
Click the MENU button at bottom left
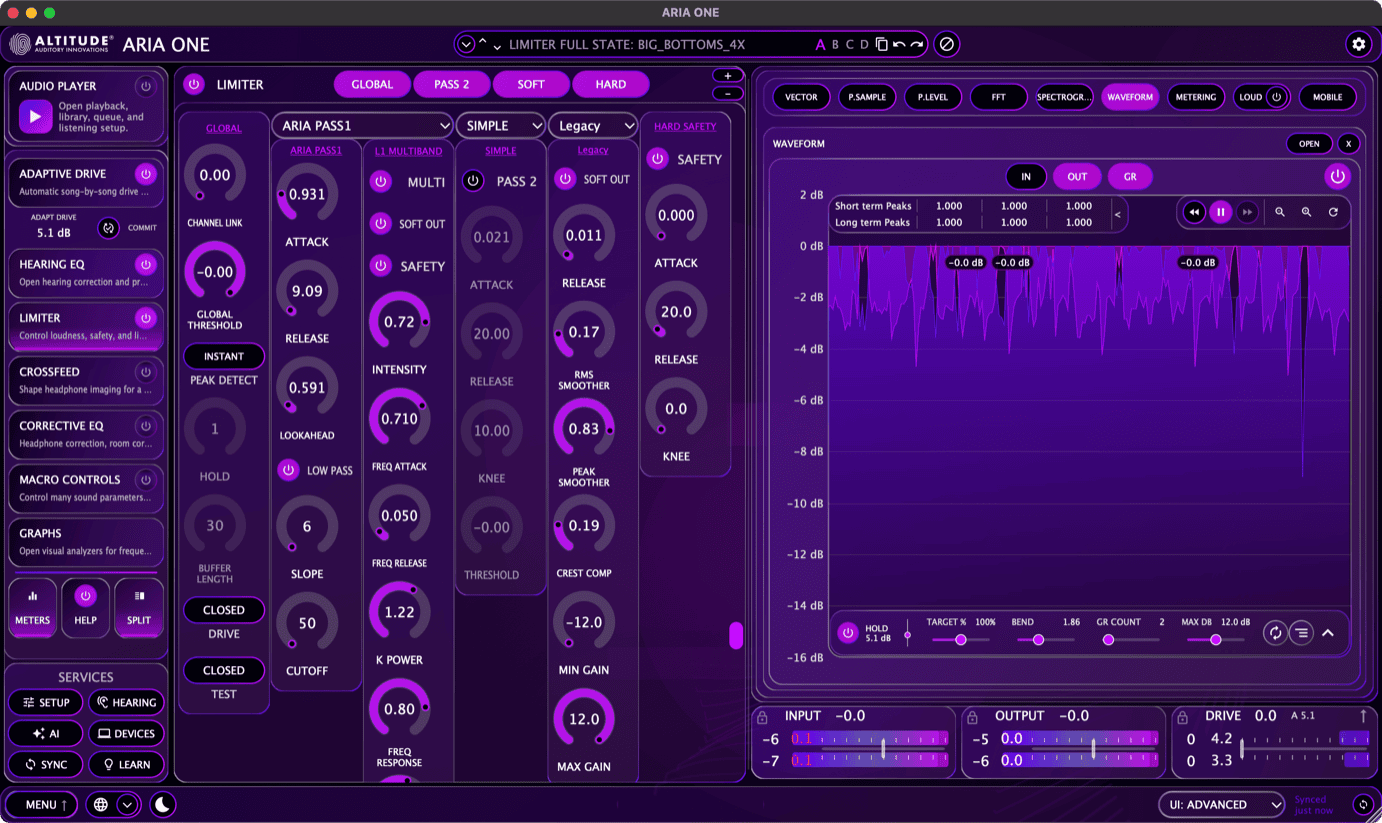[41, 804]
